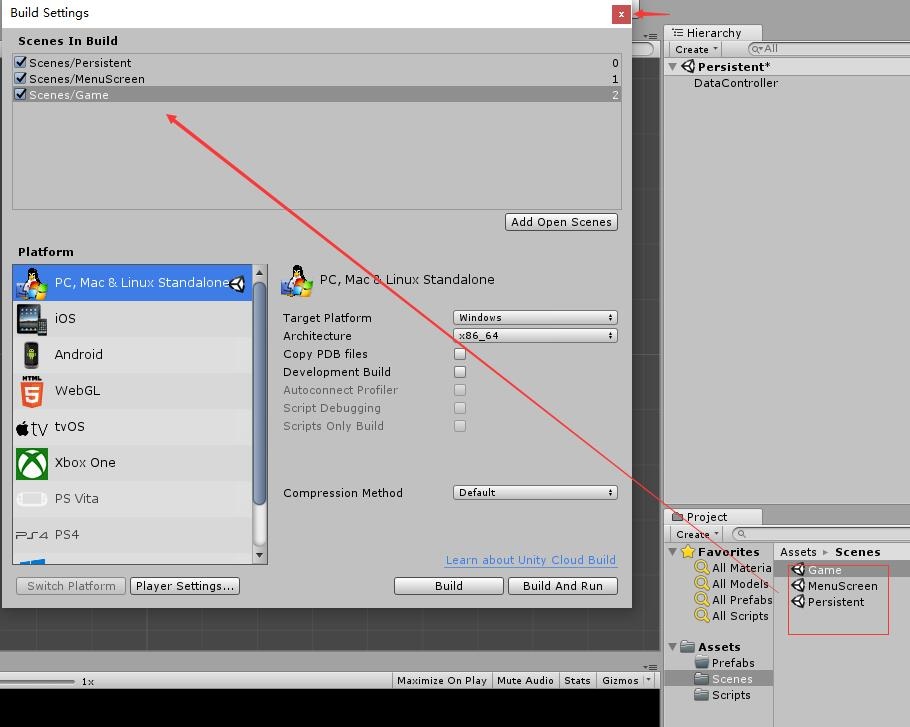
Task: Uncheck Scenes/MenuScreen in build list
Action: tap(20, 78)
